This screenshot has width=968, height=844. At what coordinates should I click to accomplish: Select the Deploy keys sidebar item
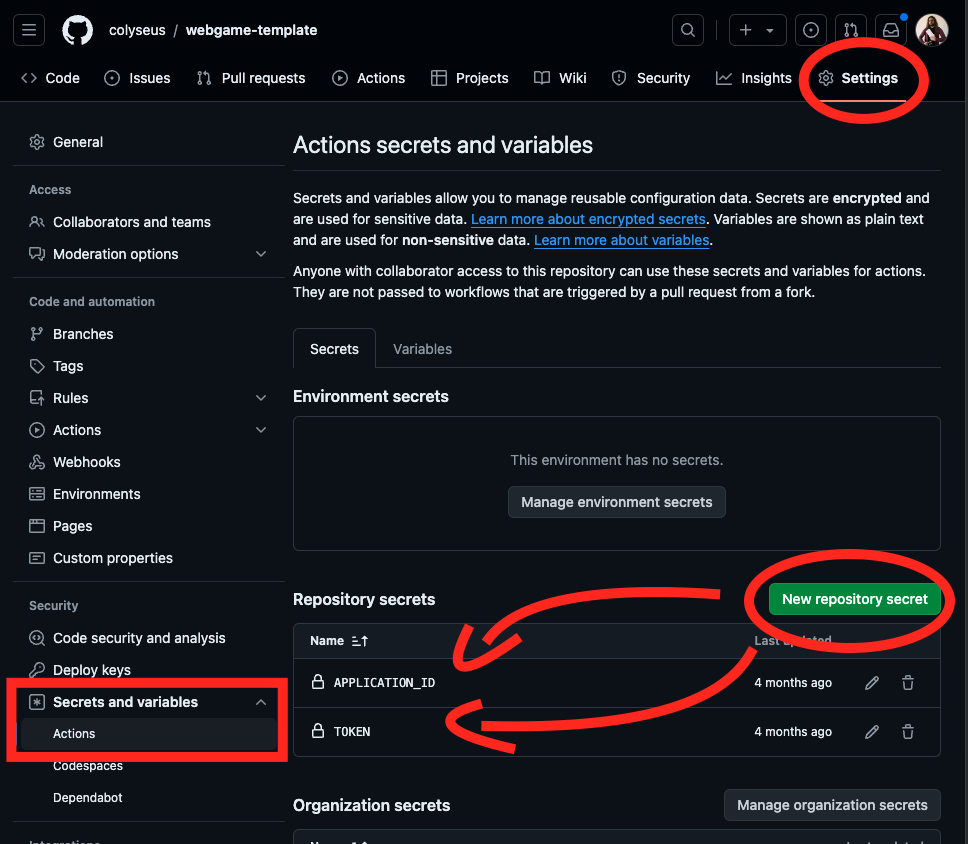coord(91,669)
